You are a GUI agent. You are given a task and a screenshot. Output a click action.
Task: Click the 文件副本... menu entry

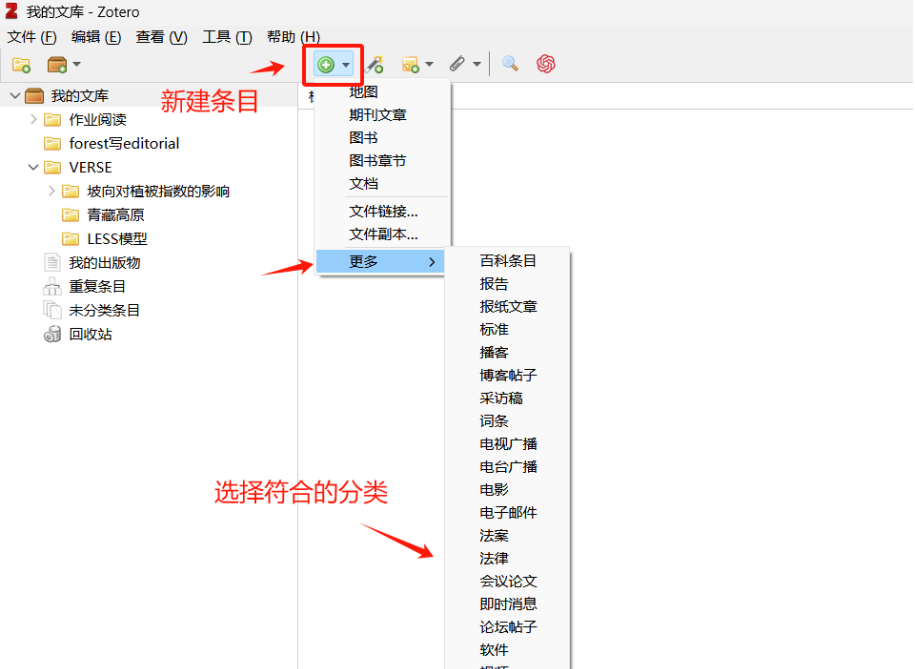pyautogui.click(x=382, y=234)
